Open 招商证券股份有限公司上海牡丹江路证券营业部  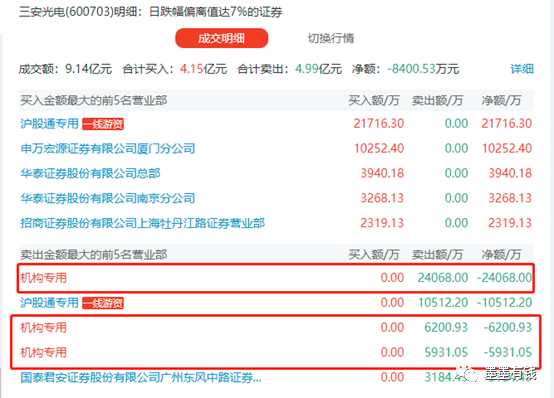(143, 223)
